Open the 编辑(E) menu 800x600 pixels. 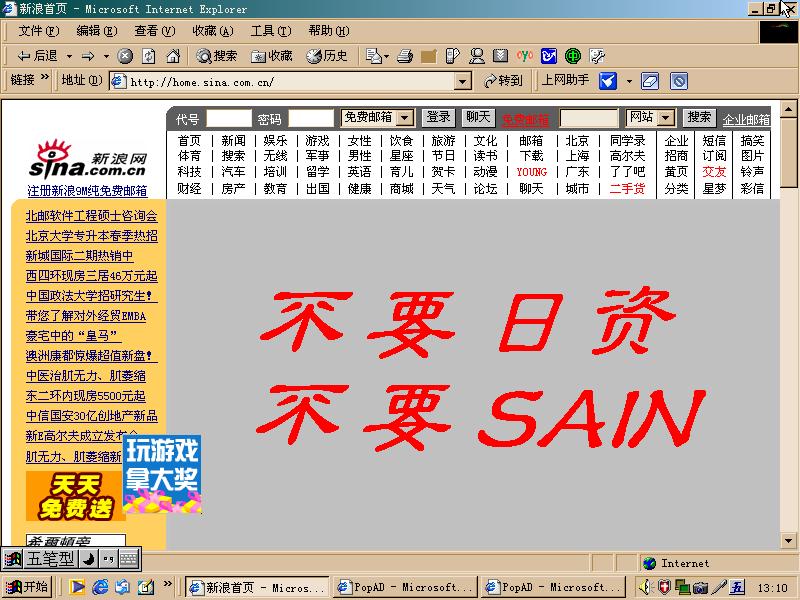96,31
